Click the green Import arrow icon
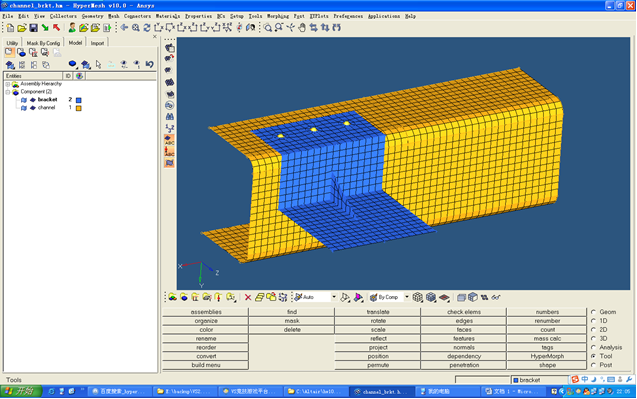The image size is (637, 399). (x=45, y=28)
